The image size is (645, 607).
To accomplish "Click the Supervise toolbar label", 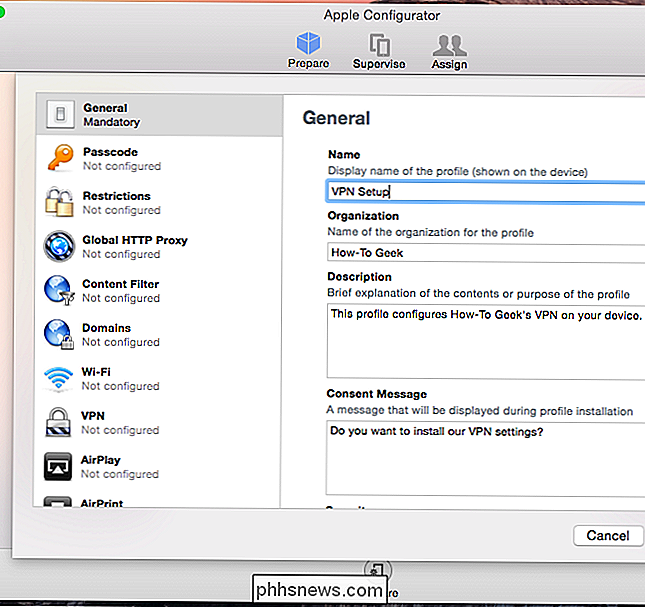I will pos(379,64).
